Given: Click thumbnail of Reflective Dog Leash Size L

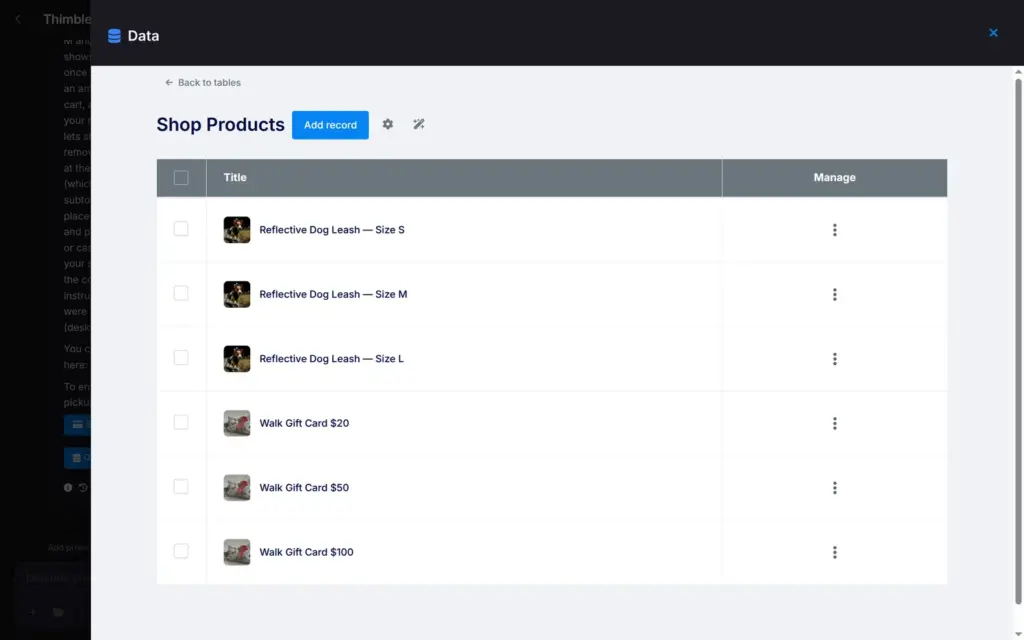Looking at the screenshot, I should [x=236, y=359].
